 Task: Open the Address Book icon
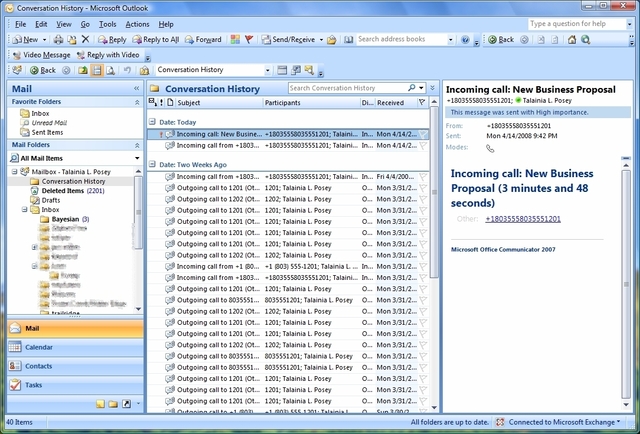pyautogui.click(x=348, y=40)
